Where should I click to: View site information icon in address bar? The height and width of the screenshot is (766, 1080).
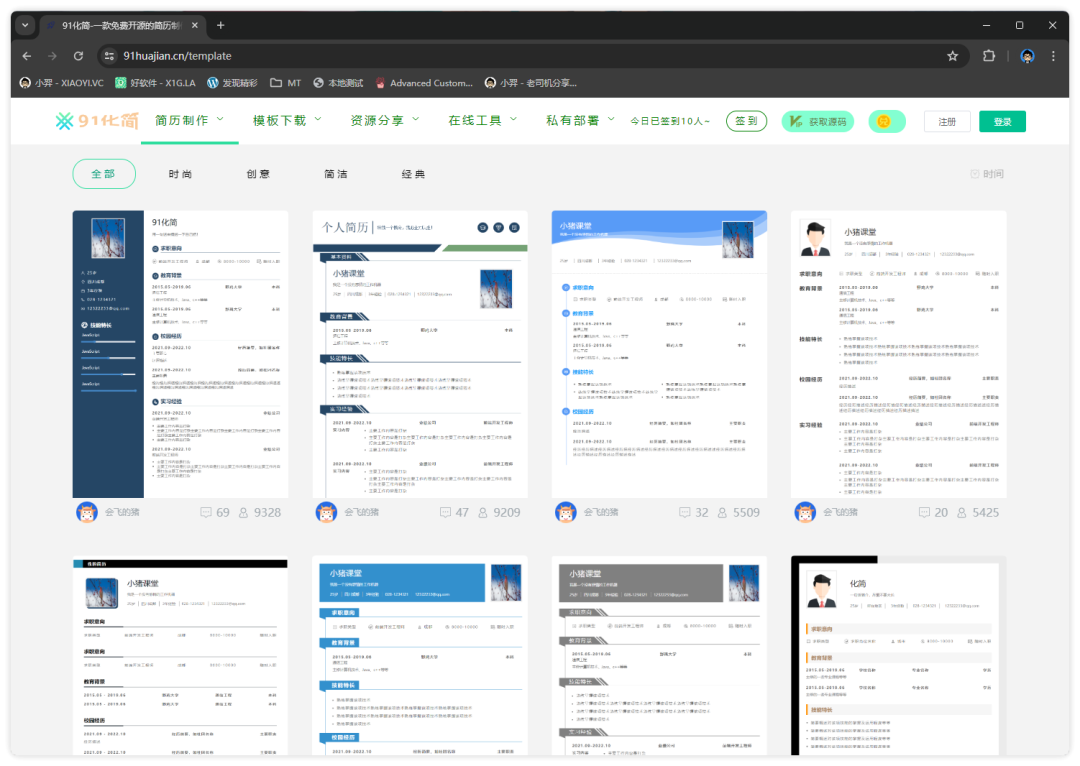point(109,56)
